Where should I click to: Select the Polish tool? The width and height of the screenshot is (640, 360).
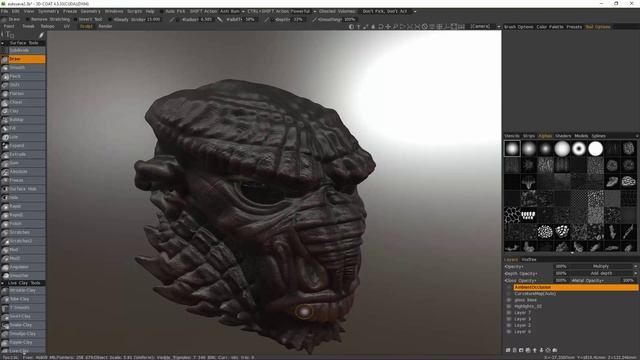tap(23, 224)
